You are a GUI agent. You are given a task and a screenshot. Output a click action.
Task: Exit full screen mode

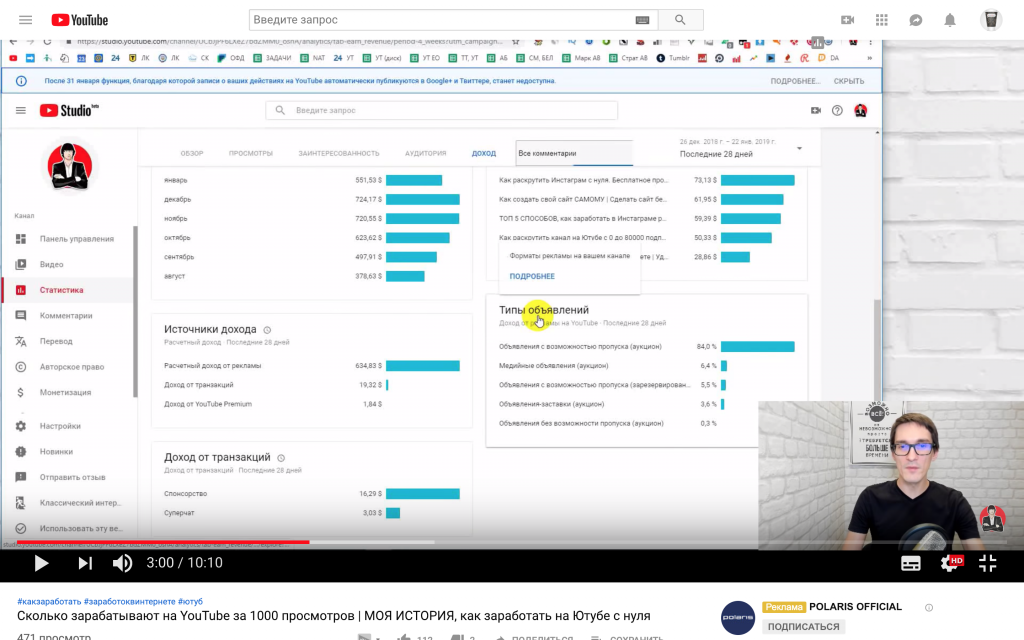click(x=987, y=563)
